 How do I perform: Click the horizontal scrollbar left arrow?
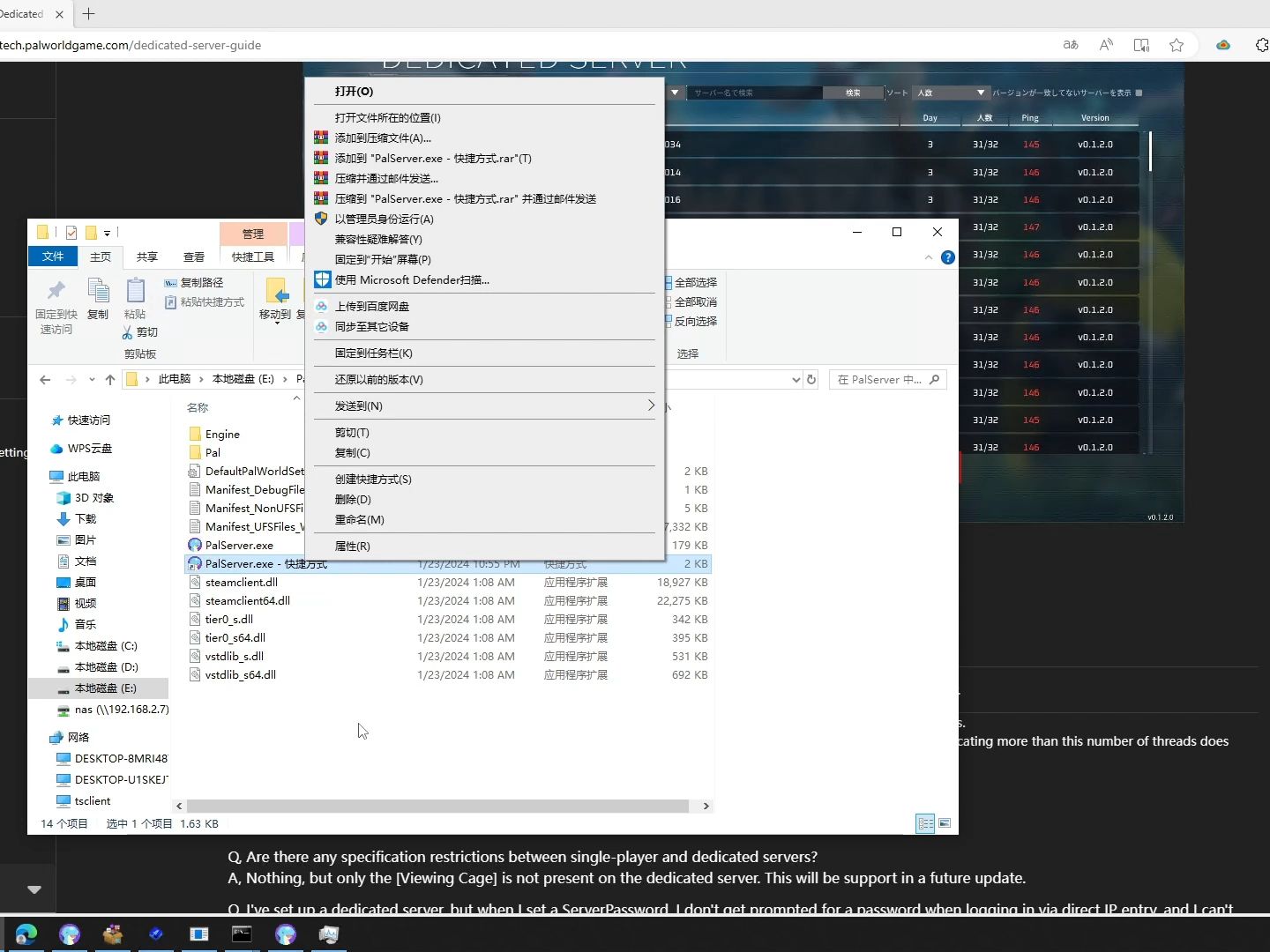coord(179,806)
